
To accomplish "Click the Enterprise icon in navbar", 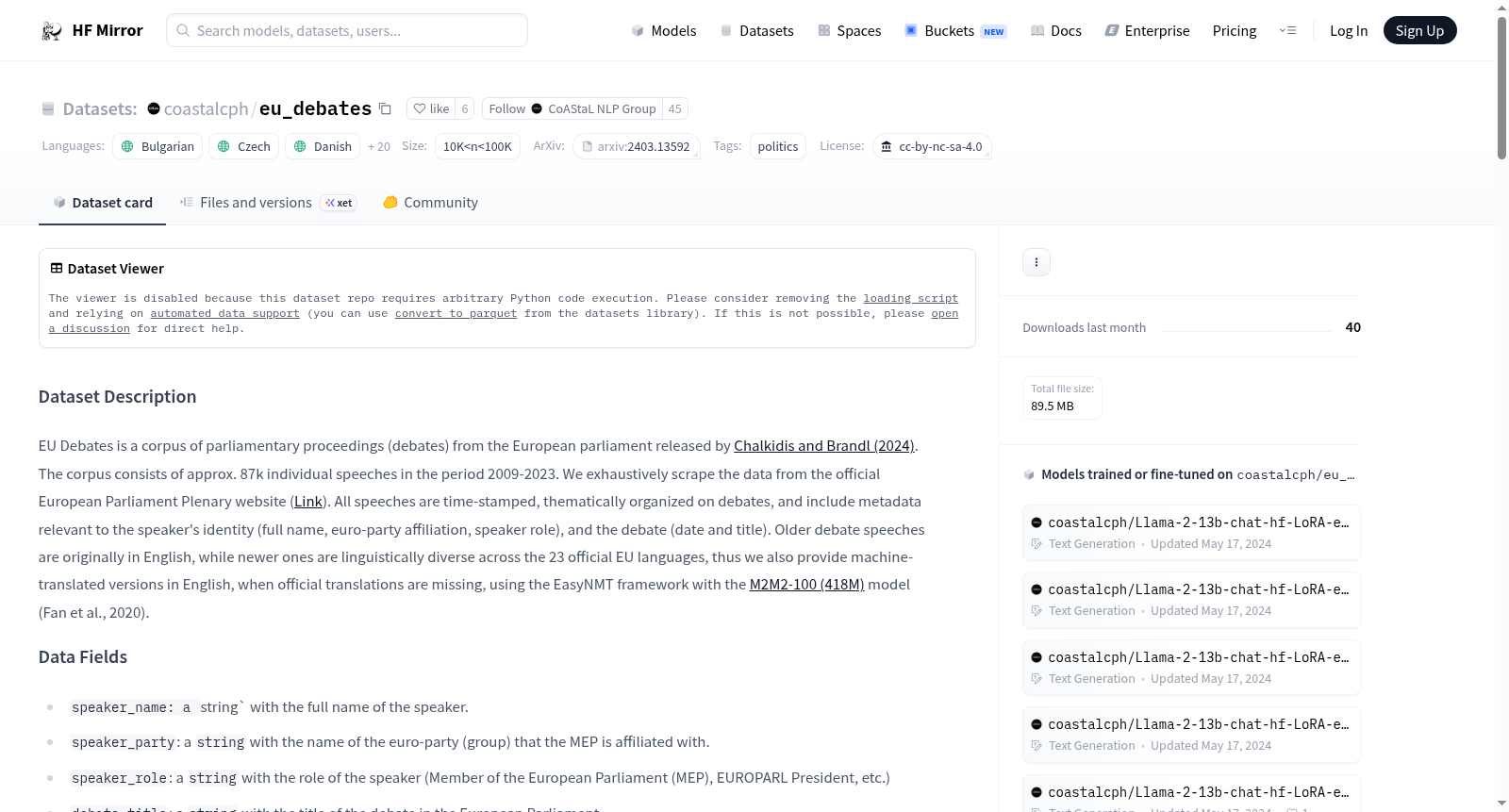I will click(1112, 31).
